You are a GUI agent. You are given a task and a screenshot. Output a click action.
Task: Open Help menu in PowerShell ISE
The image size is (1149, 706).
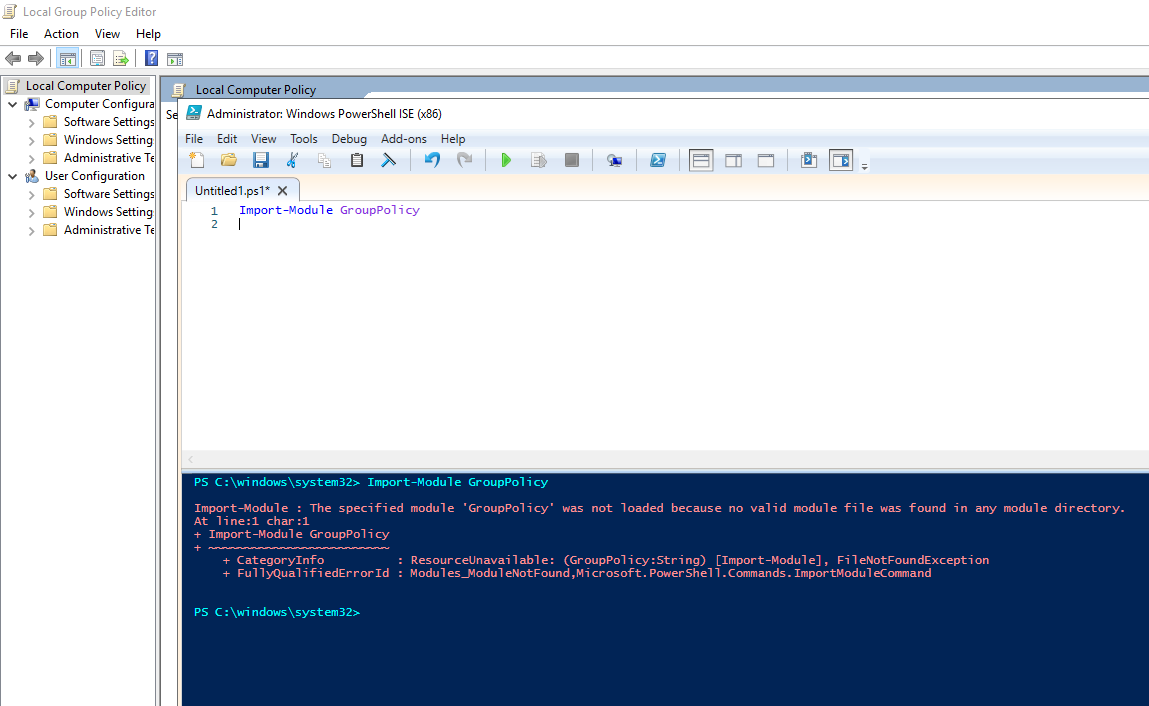[x=453, y=139]
